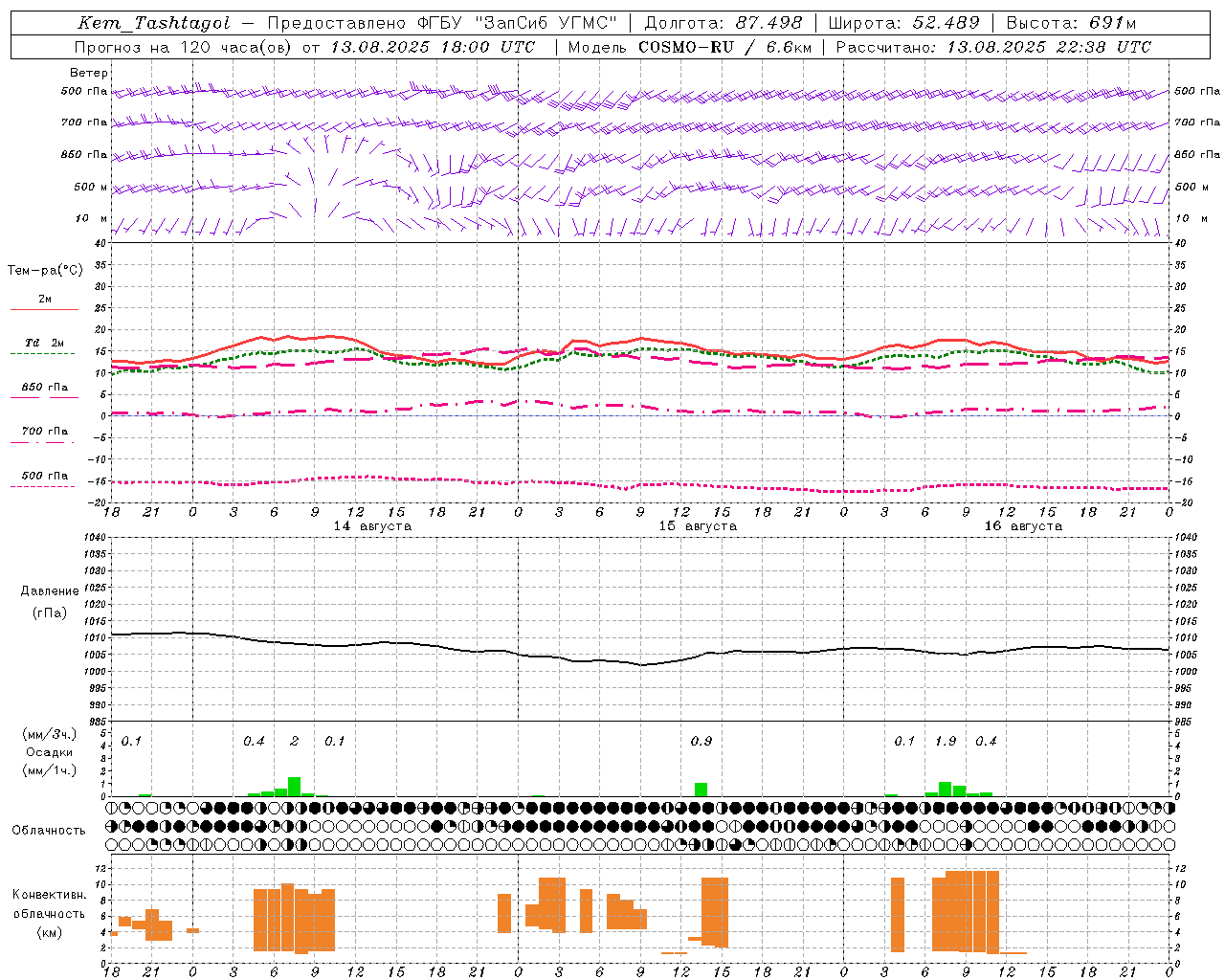This screenshot has width=1225, height=980.
Task: Click the date label 14 августа
Action: pyautogui.click(x=372, y=526)
